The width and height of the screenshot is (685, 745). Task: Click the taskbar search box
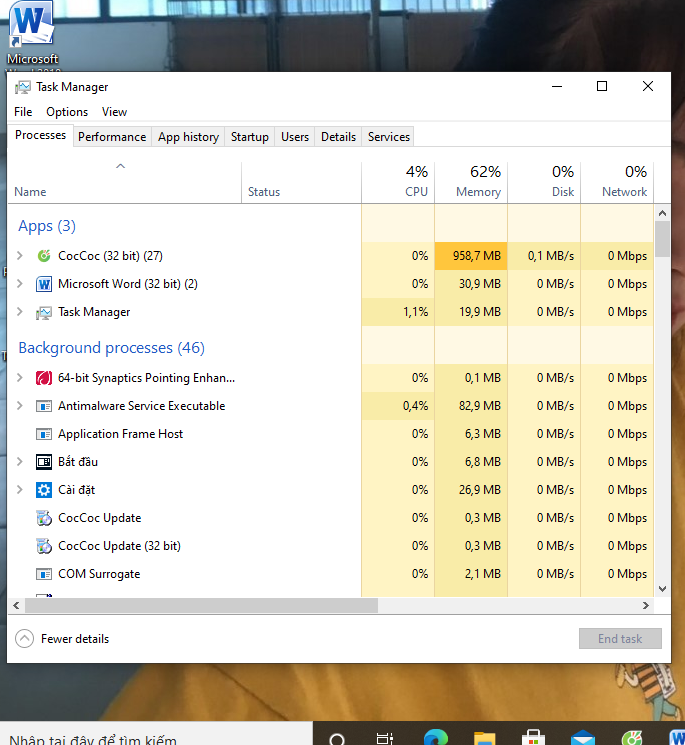(x=157, y=735)
